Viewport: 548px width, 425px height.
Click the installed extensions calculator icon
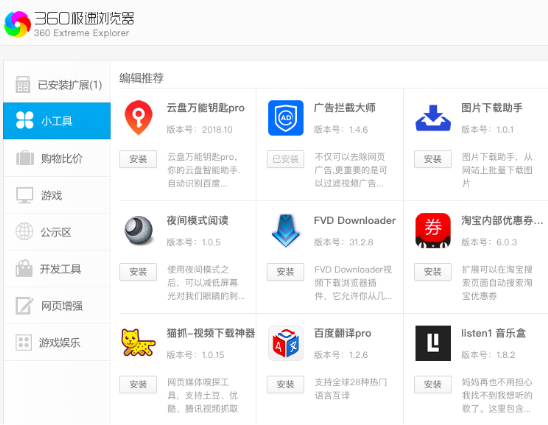(x=23, y=85)
